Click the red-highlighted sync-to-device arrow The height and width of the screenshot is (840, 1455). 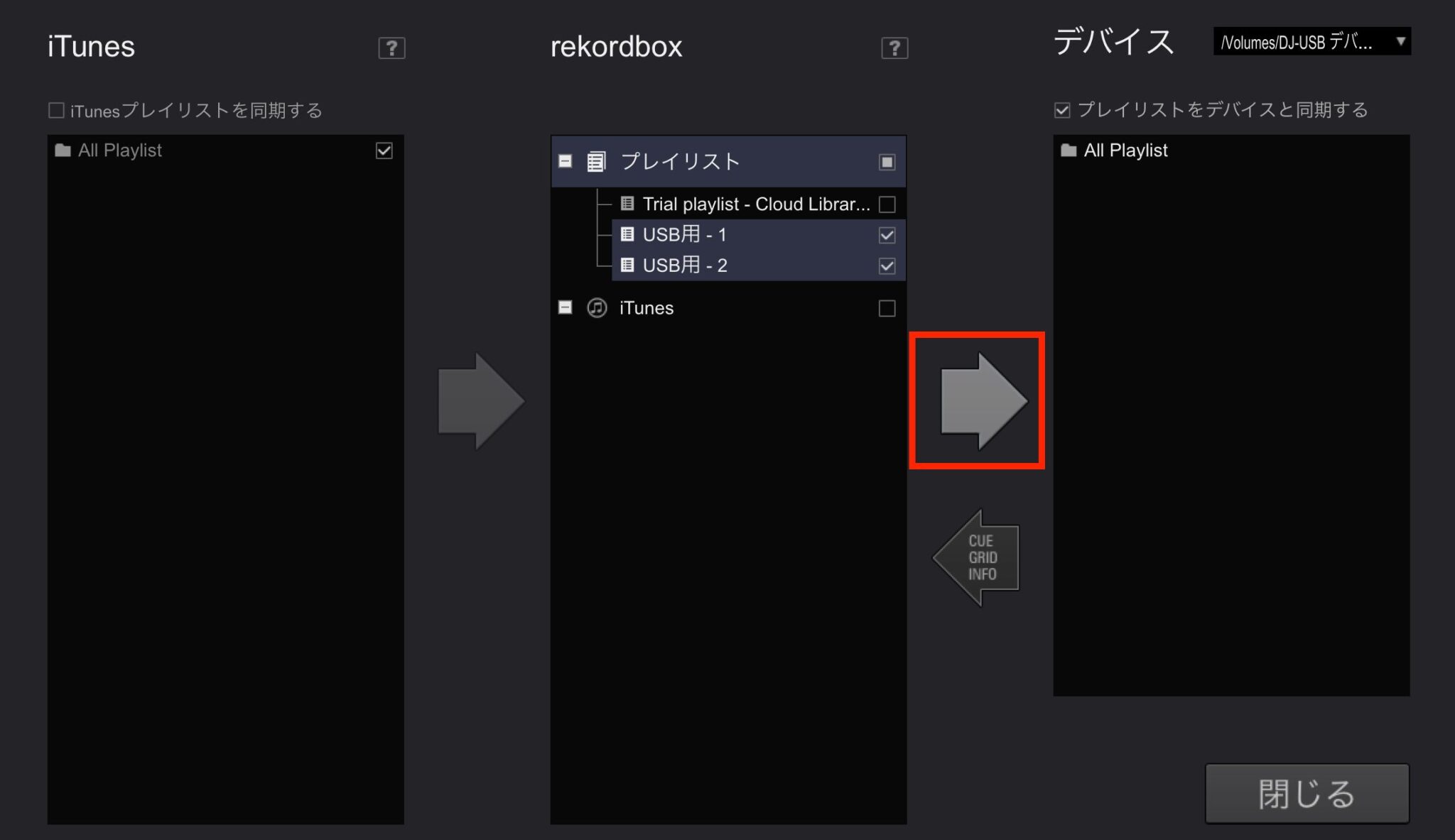978,400
